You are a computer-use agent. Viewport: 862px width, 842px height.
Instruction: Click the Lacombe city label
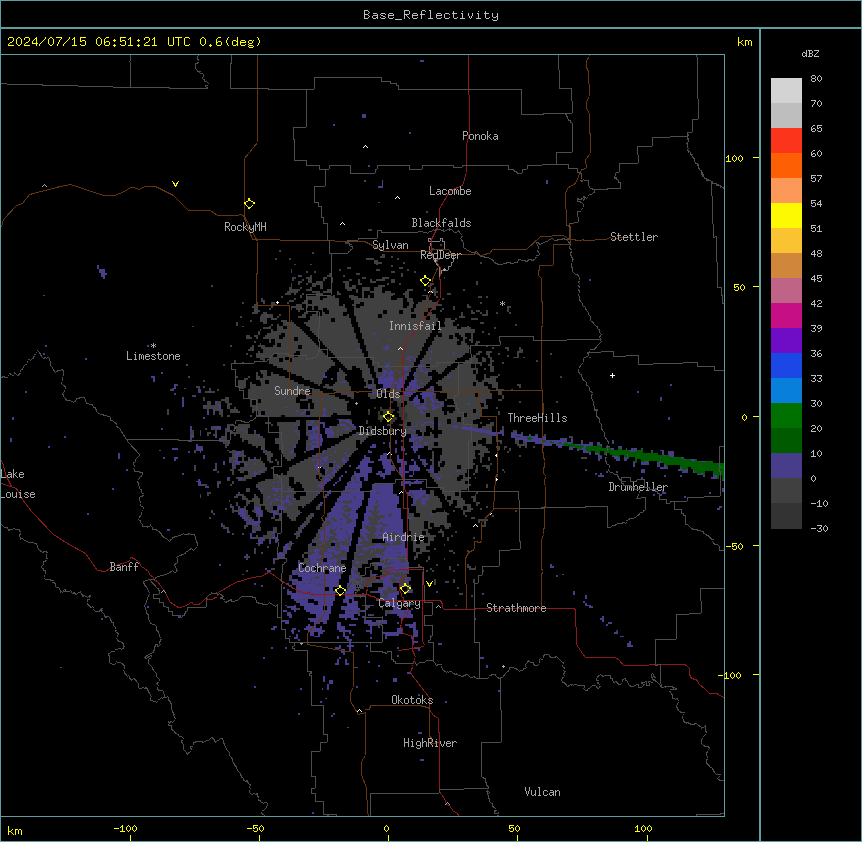(450, 191)
